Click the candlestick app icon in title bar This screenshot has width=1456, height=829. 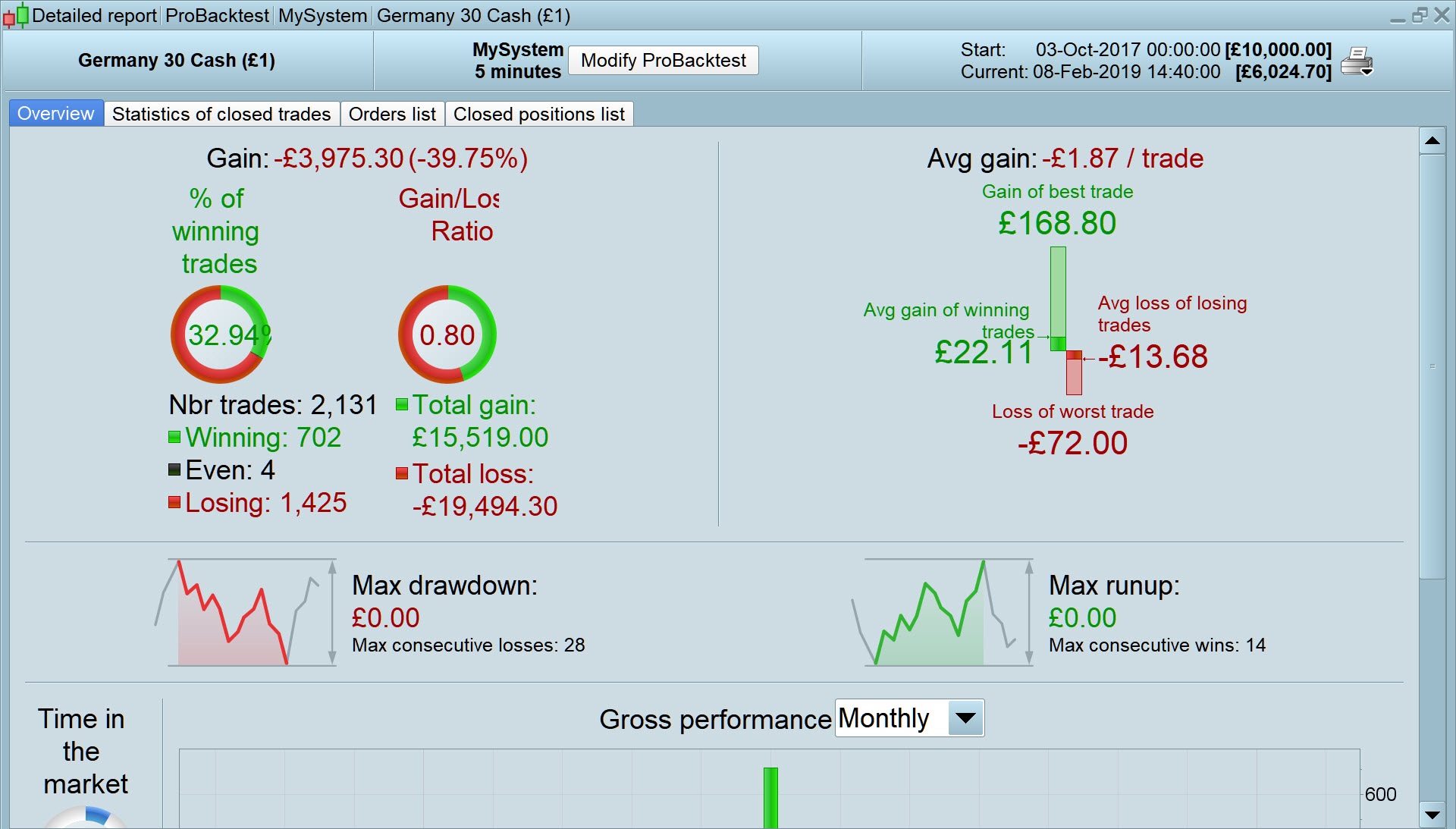coord(16,15)
